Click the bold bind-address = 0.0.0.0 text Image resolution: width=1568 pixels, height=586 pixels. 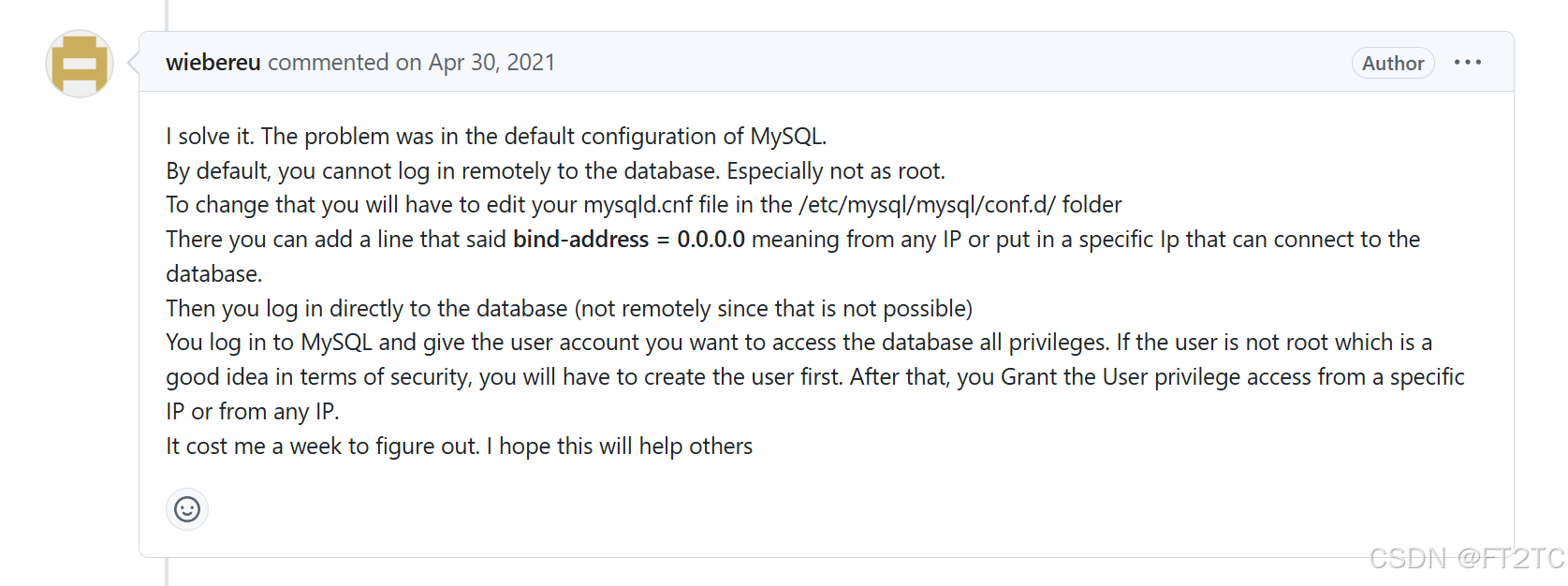pyautogui.click(x=627, y=240)
